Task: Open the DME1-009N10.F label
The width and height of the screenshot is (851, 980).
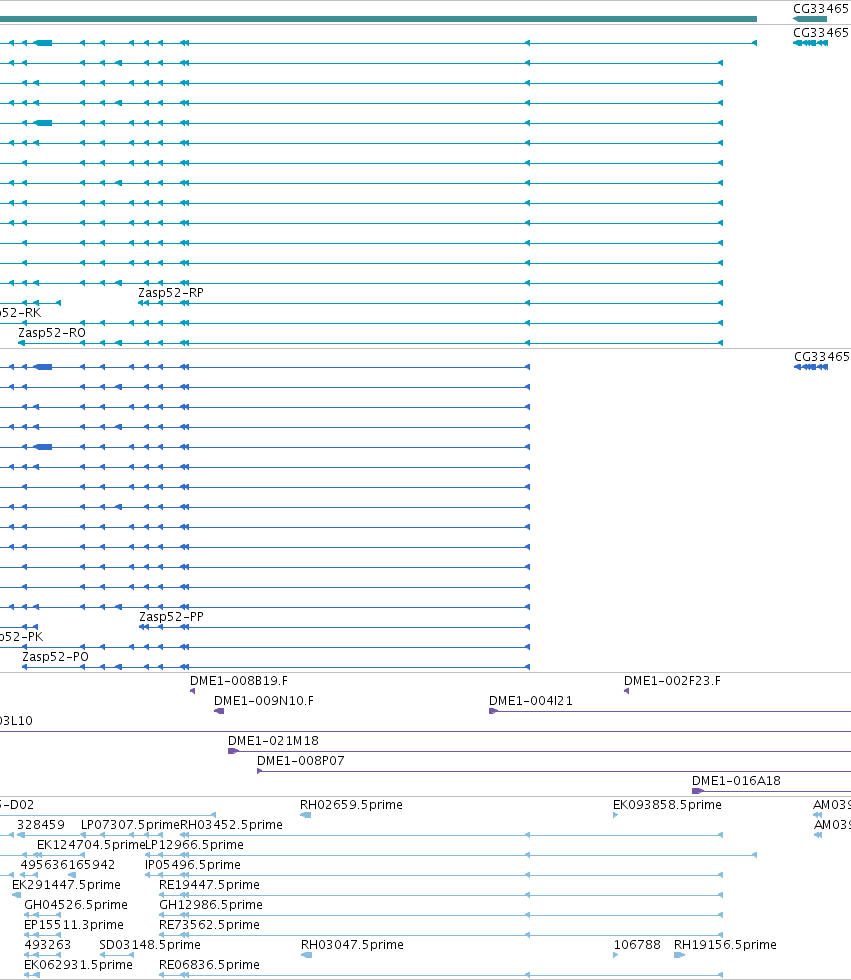Action: tap(264, 701)
